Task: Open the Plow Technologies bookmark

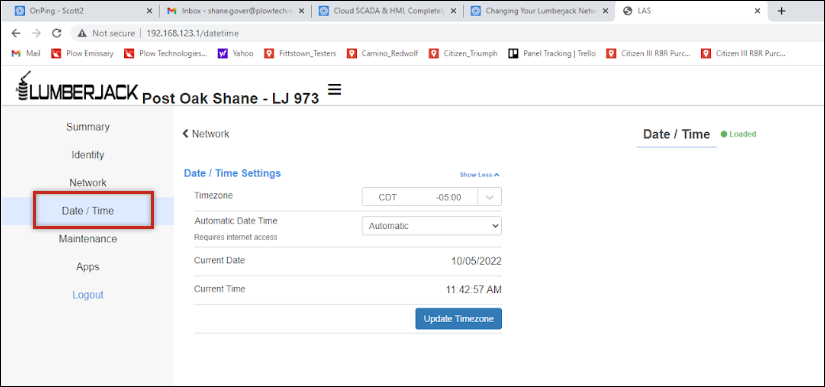Action: 166,53
